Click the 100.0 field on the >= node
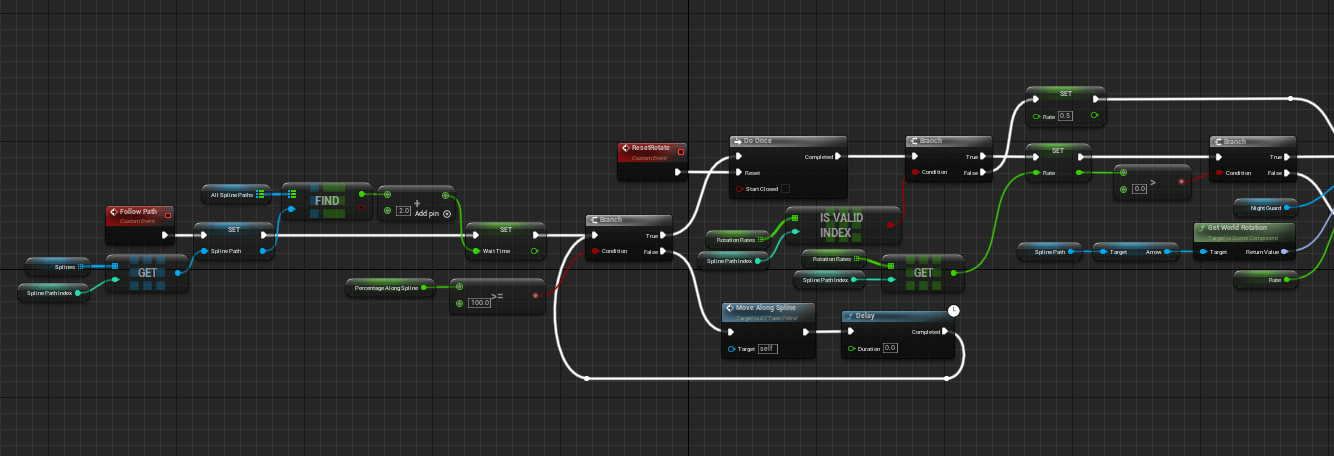Viewport: 1334px width, 456px height. click(x=481, y=302)
